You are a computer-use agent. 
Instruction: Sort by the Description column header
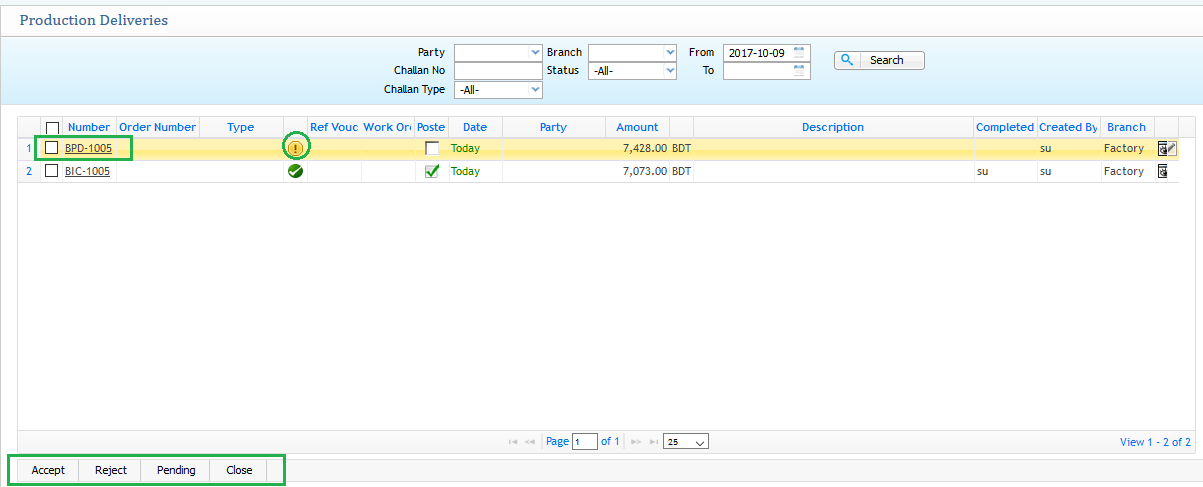pyautogui.click(x=833, y=127)
